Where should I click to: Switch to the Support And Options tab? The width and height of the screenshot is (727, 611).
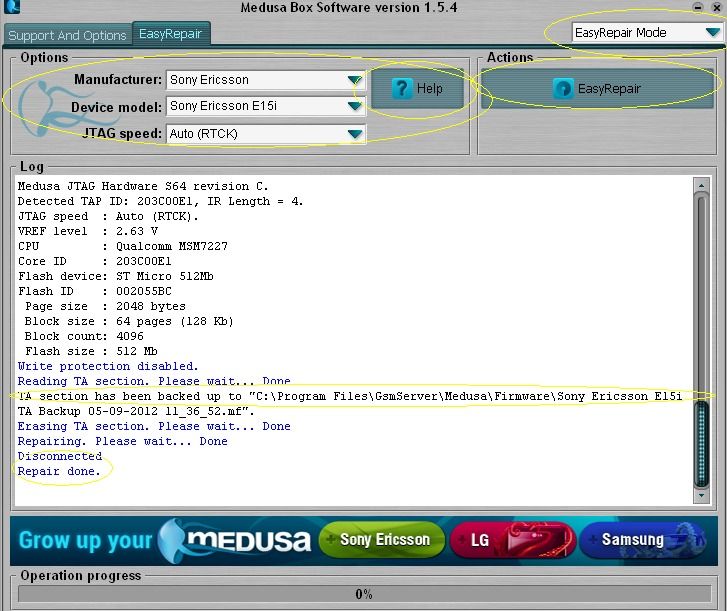pyautogui.click(x=67, y=35)
